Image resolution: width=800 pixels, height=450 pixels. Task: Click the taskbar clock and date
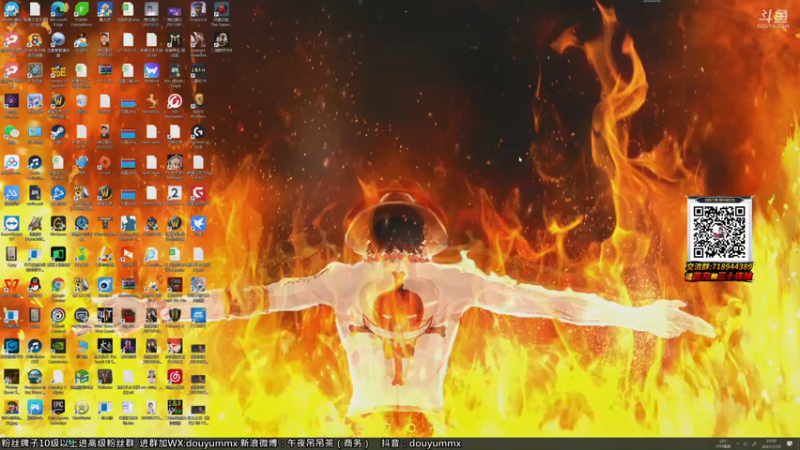coord(771,444)
